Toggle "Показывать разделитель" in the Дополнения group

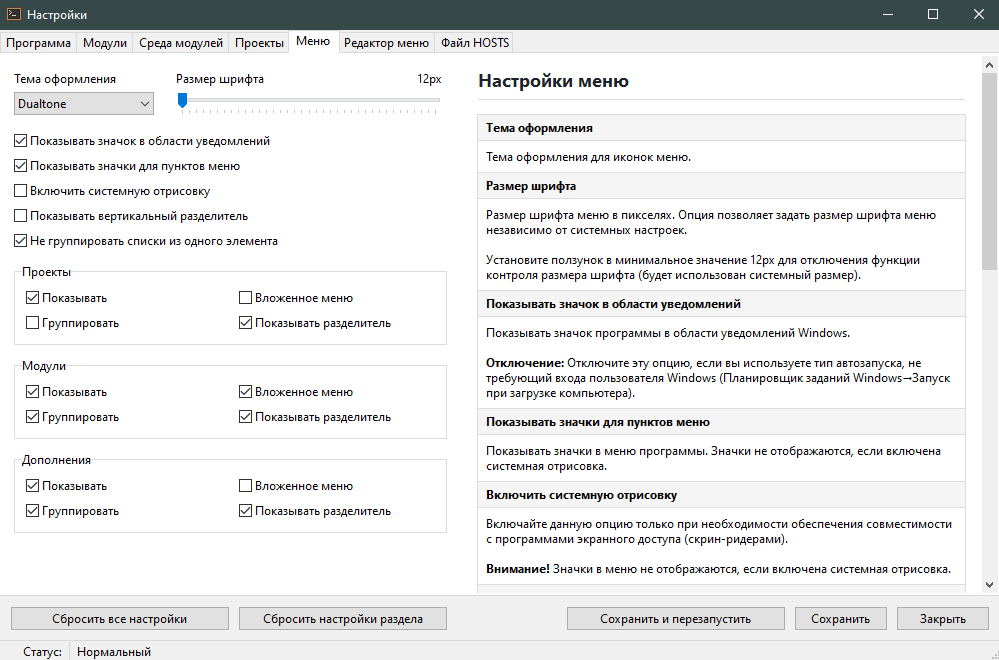(246, 511)
